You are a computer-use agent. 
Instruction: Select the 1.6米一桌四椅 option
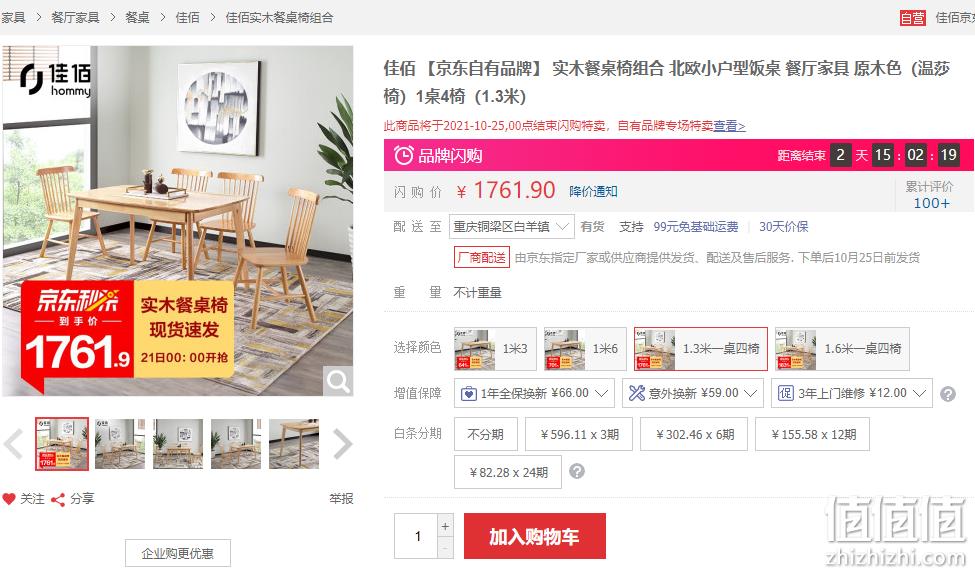point(842,349)
